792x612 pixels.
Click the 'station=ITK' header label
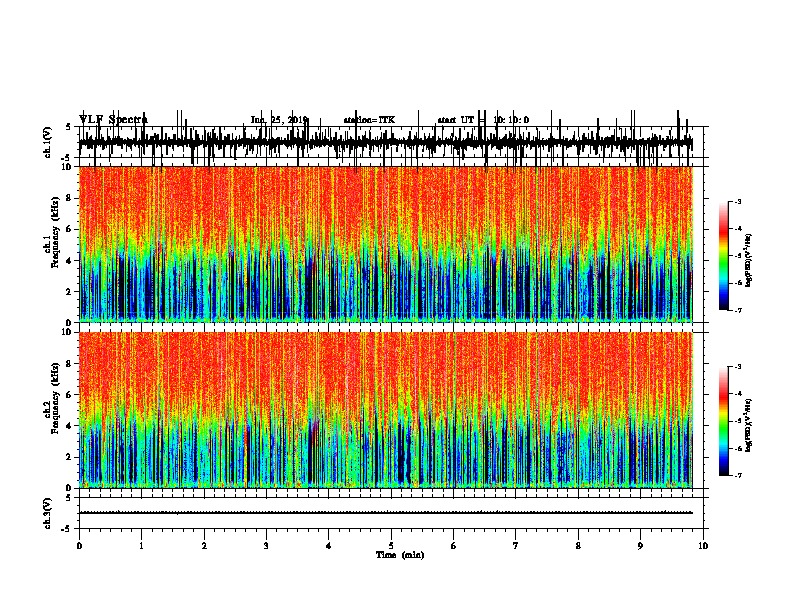[x=369, y=120]
